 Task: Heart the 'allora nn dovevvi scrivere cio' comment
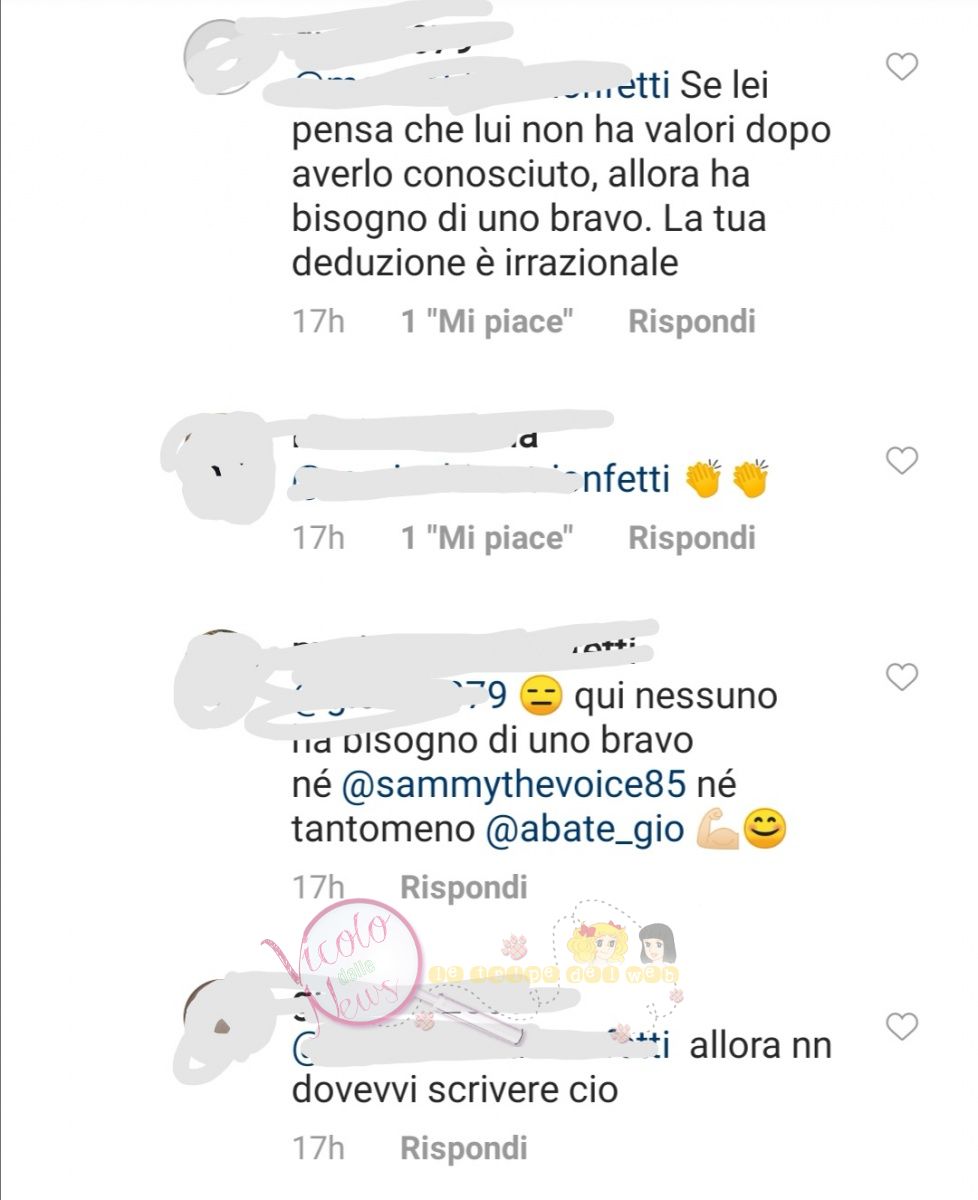(x=902, y=1027)
